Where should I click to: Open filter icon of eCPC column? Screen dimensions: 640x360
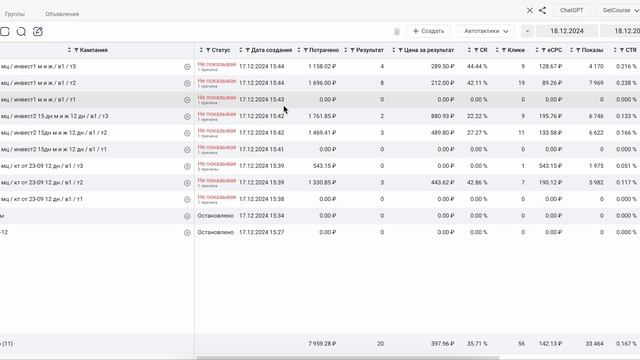pyautogui.click(x=543, y=50)
